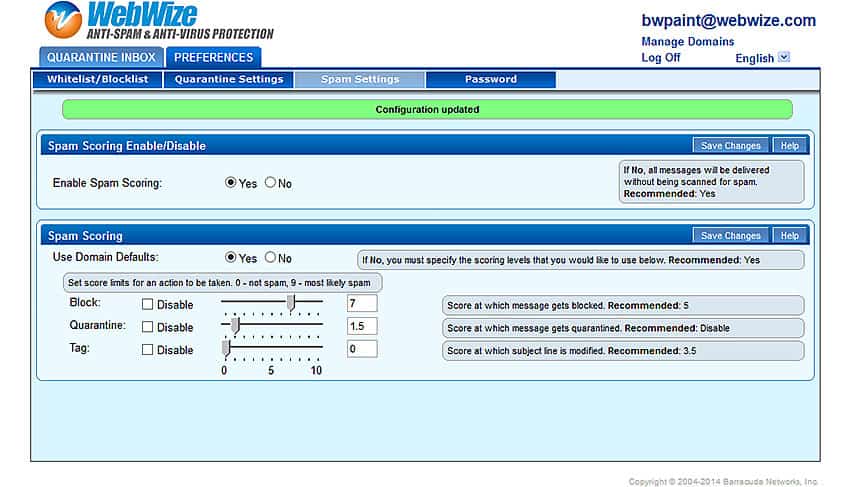850x487 pixels.
Task: Select No for Use Domain Defaults
Action: 271,258
